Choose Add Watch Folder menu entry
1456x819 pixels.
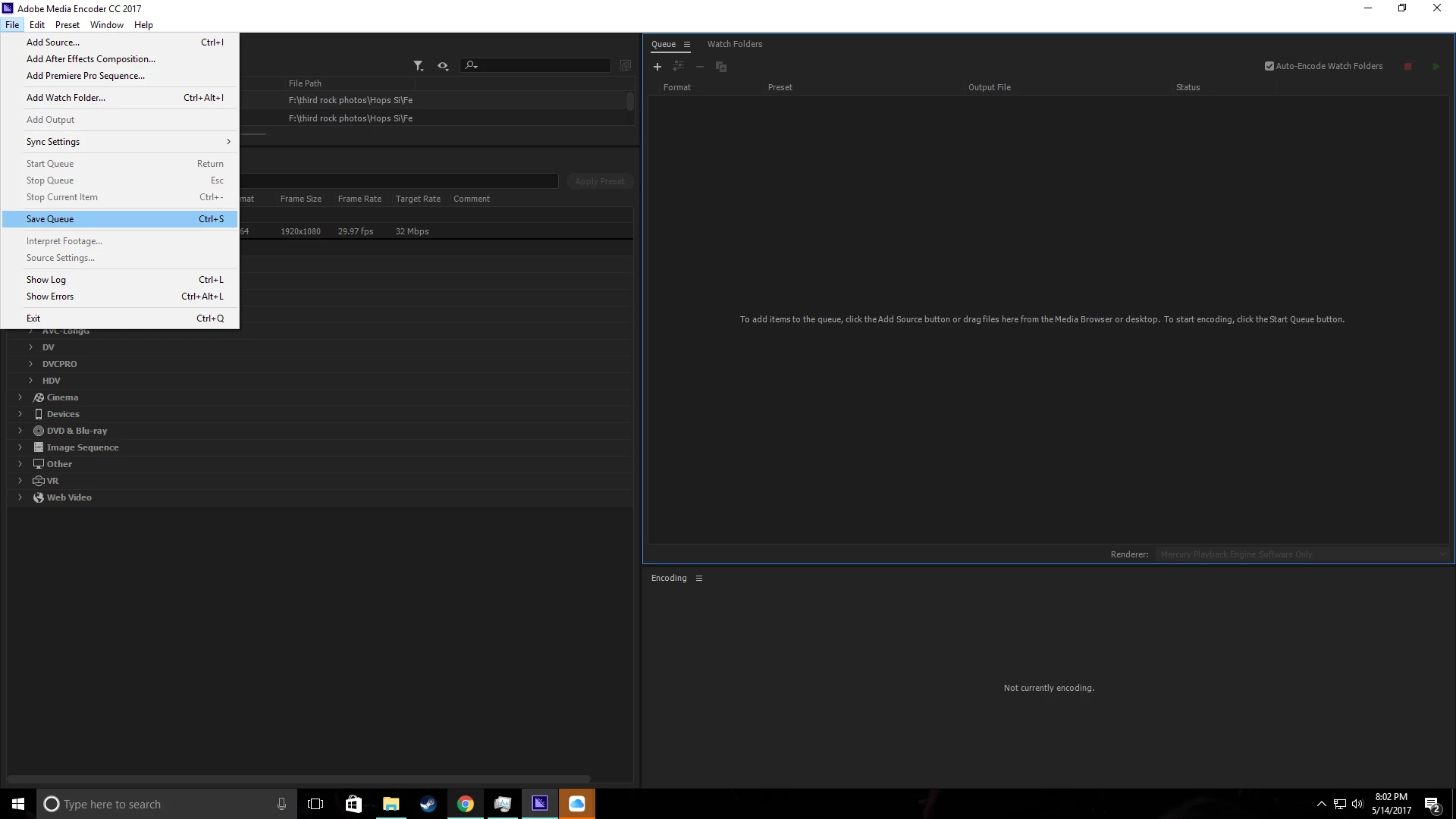(66, 98)
